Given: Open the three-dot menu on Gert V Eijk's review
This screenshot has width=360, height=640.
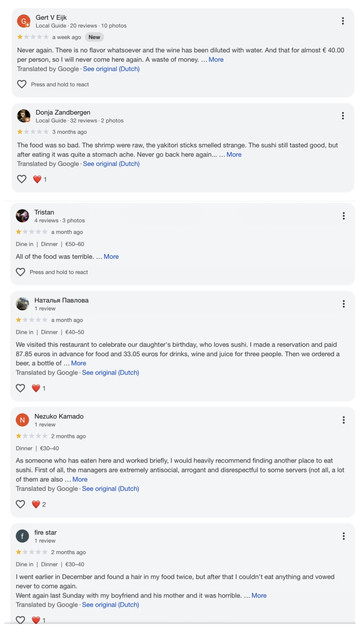Looking at the screenshot, I should [x=342, y=21].
